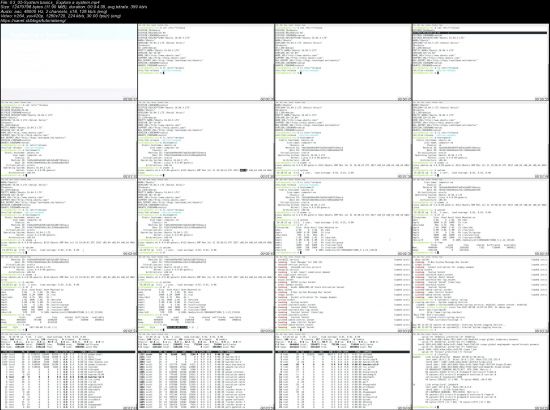Select the file size and duration header line
The width and height of the screenshot is (550, 410).
point(74,7)
